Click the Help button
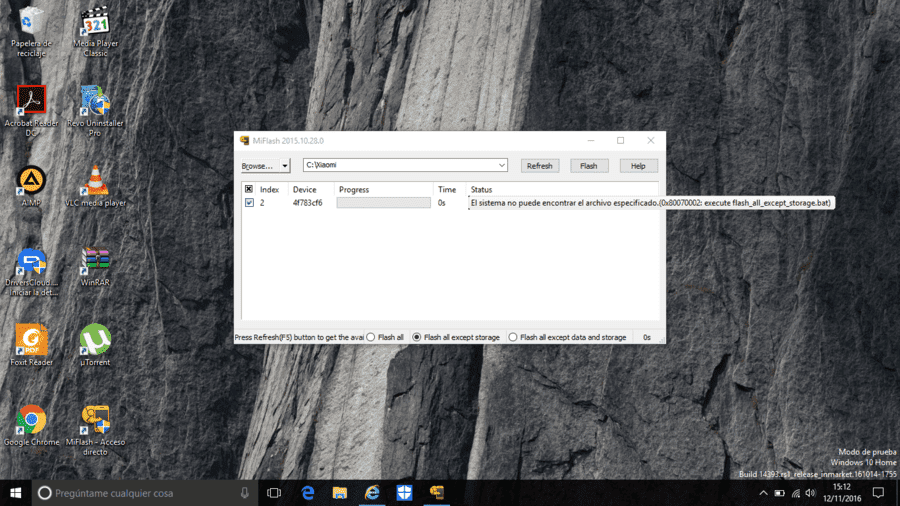 [638, 166]
